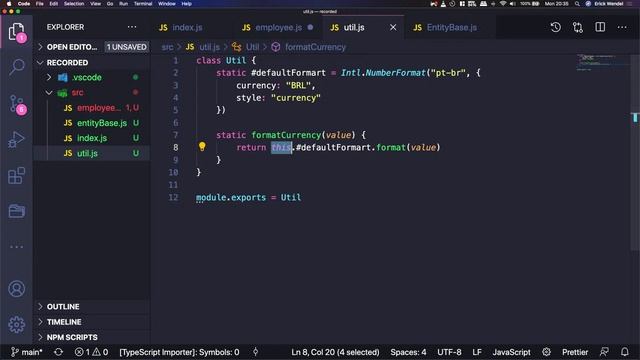Open the Run menu
This screenshot has height=360, width=640.
(123, 4)
